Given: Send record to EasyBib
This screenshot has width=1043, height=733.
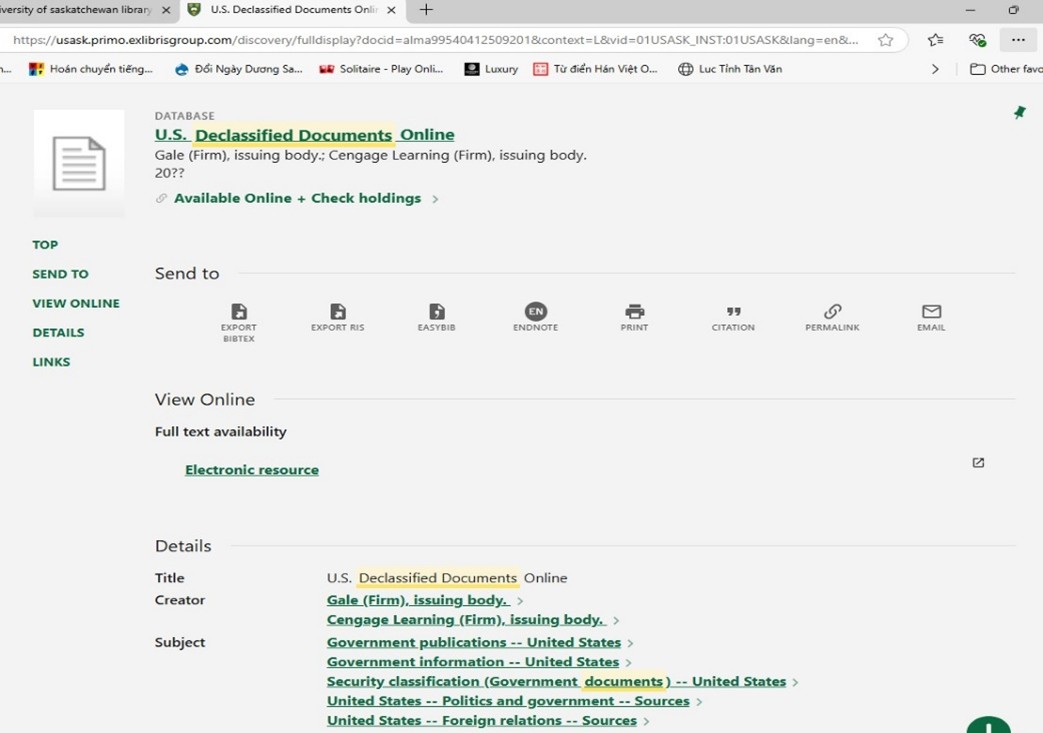Looking at the screenshot, I should point(436,312).
